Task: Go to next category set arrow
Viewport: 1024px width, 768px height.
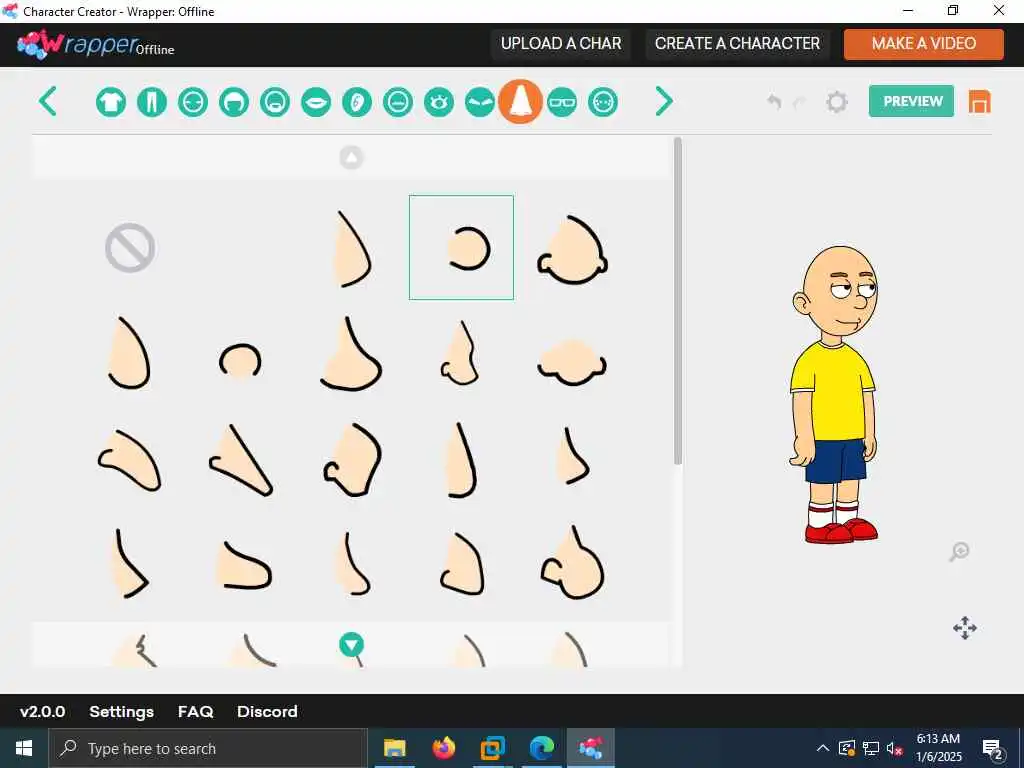Action: click(664, 101)
